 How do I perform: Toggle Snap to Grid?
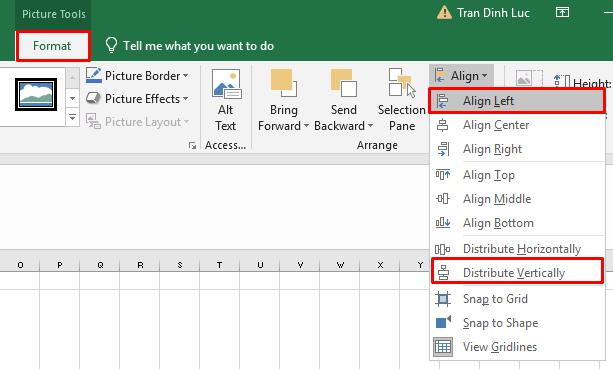coord(517,299)
